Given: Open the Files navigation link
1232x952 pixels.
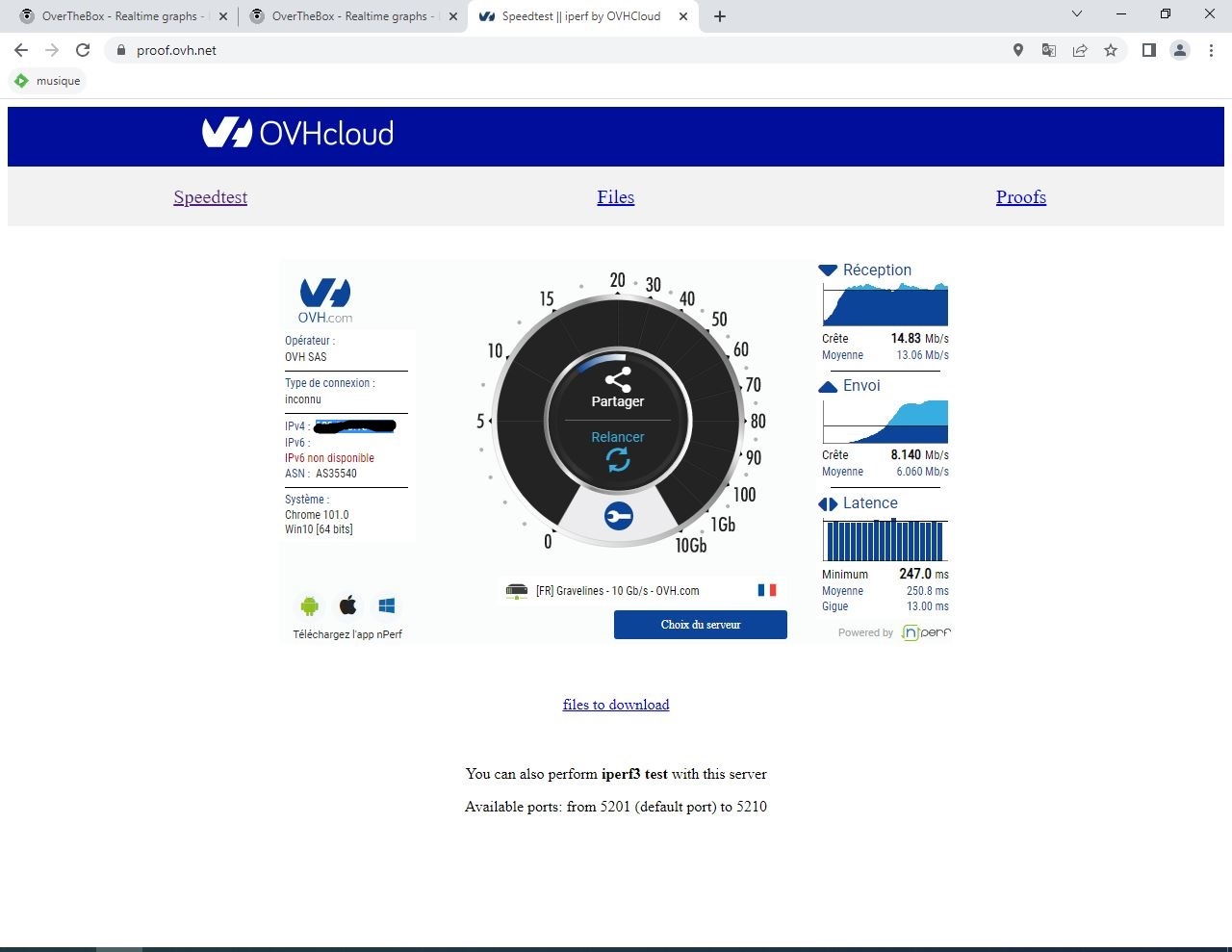Looking at the screenshot, I should tap(615, 197).
